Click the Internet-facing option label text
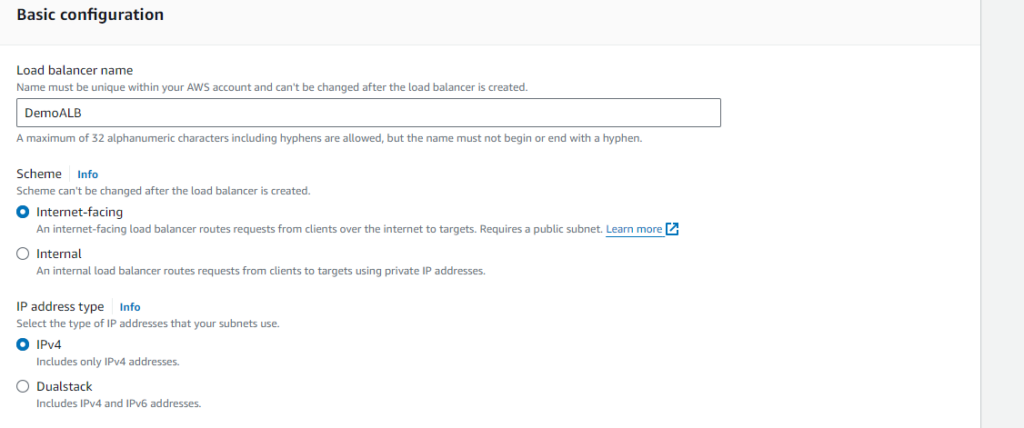The width and height of the screenshot is (1024, 428). click(x=80, y=212)
